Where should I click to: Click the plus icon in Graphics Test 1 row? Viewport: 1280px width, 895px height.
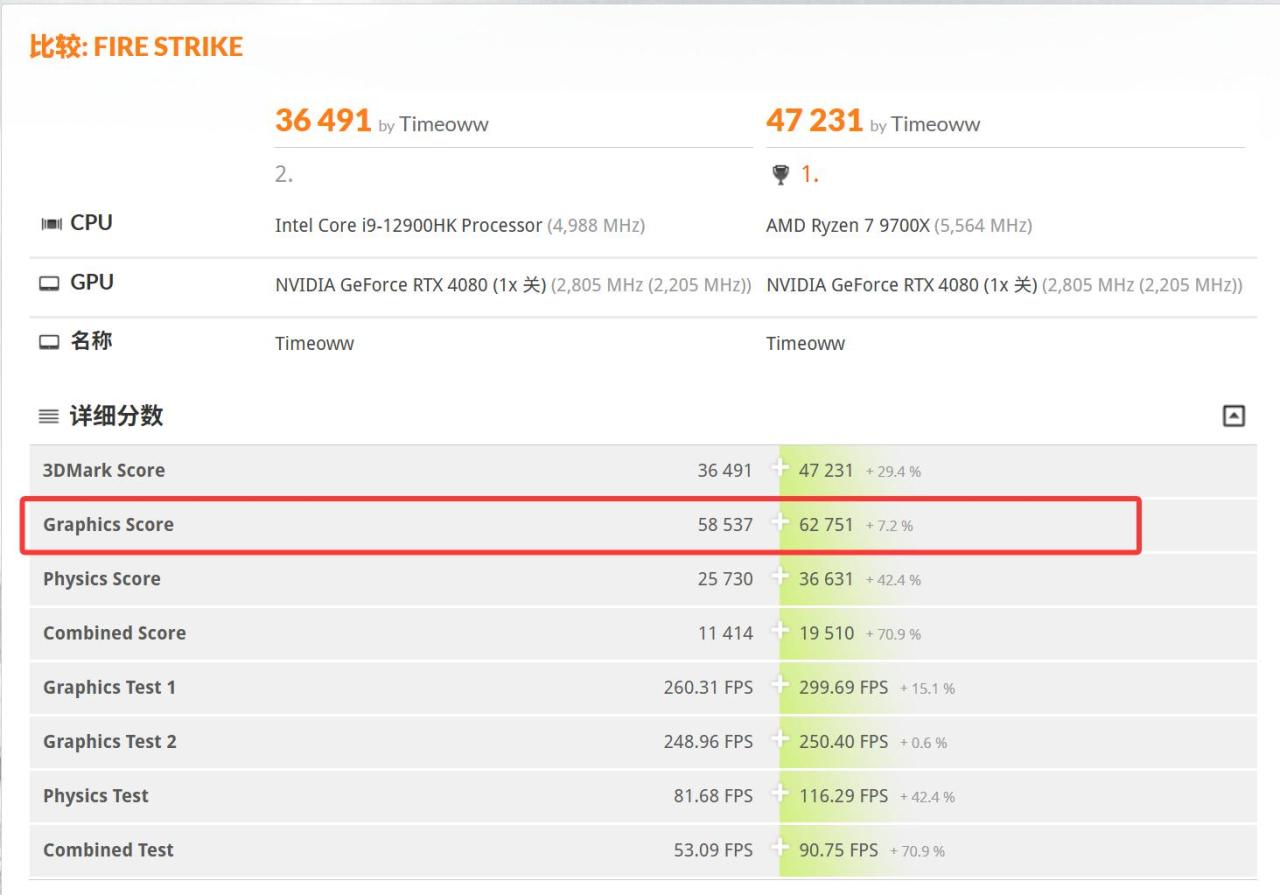(x=780, y=685)
